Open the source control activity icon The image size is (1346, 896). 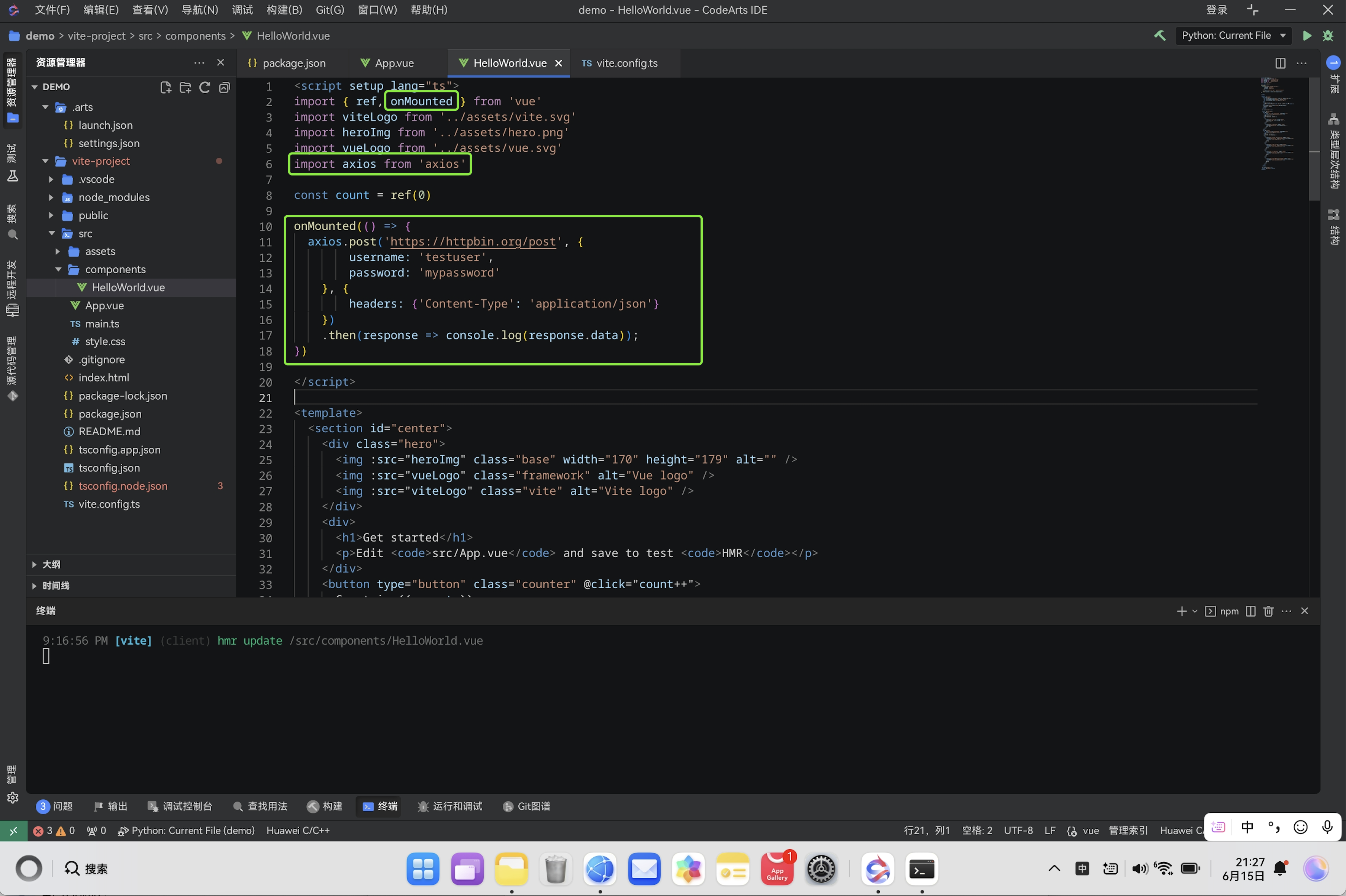[13, 368]
